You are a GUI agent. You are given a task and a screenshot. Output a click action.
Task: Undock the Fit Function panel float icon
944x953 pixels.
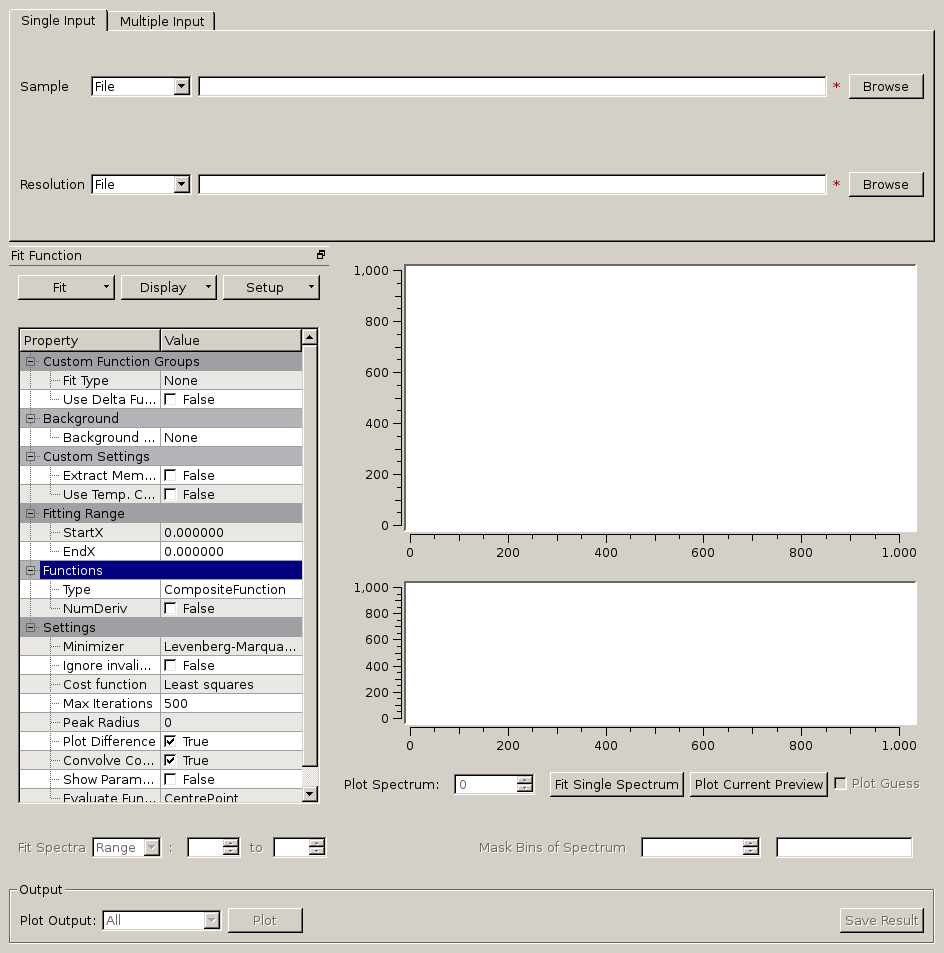(321, 255)
